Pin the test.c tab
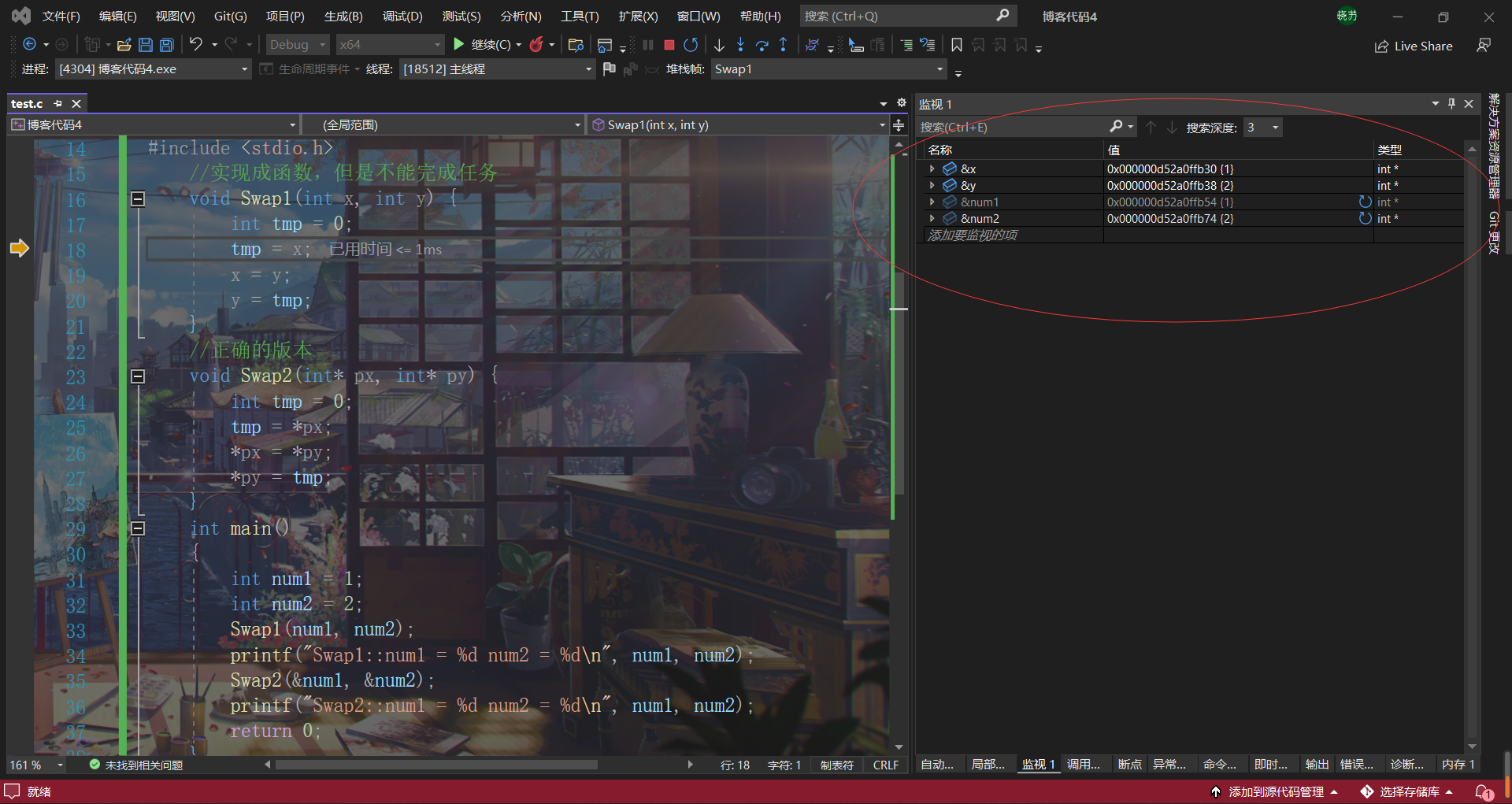The image size is (1512, 804). (x=57, y=104)
